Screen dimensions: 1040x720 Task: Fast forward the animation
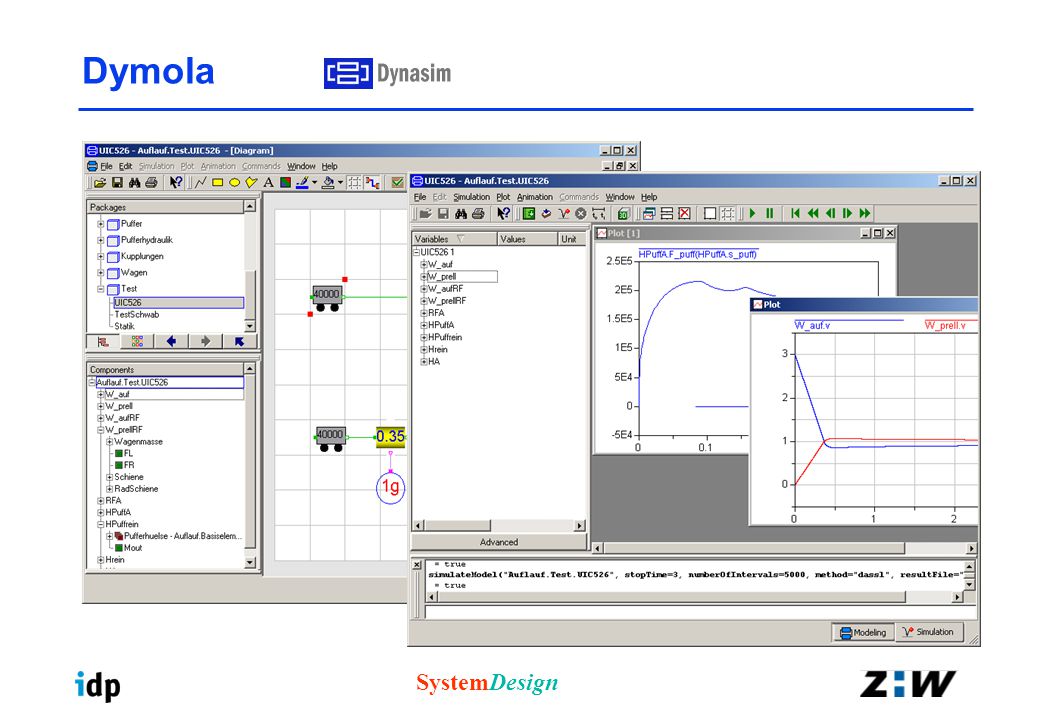tap(864, 213)
